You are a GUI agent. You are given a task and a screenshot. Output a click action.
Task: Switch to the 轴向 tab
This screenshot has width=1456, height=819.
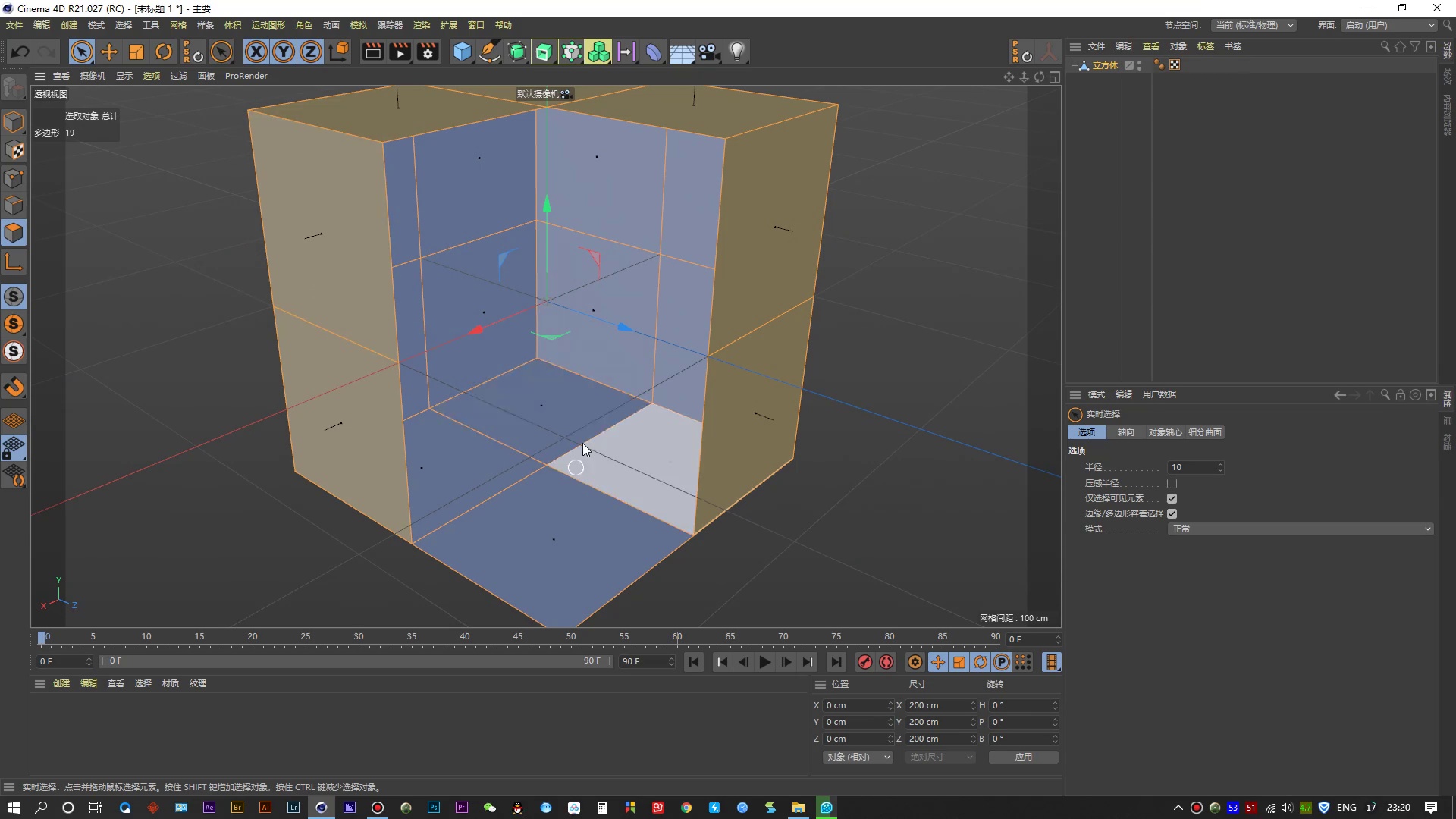pyautogui.click(x=1125, y=432)
